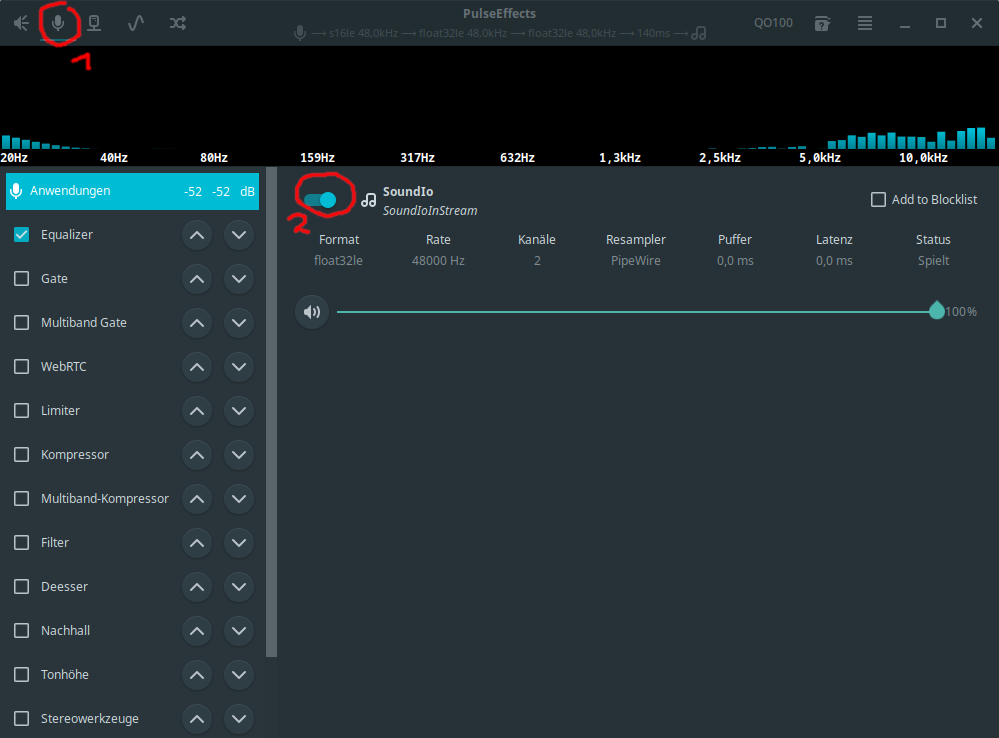Disable the SoundIo stream toggle switch
Screen dimensions: 999x738
pyautogui.click(x=320, y=200)
